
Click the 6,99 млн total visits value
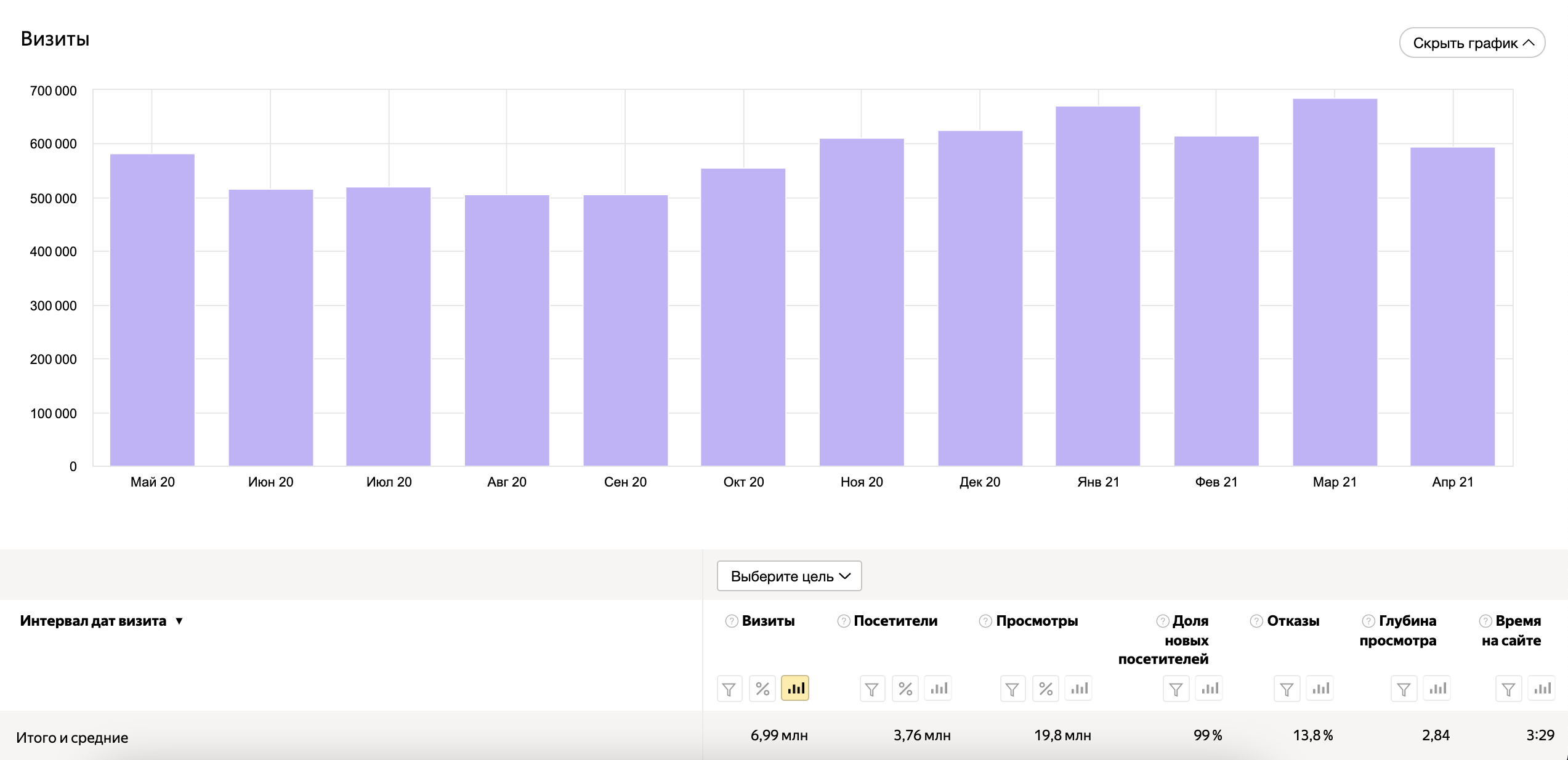coord(779,735)
